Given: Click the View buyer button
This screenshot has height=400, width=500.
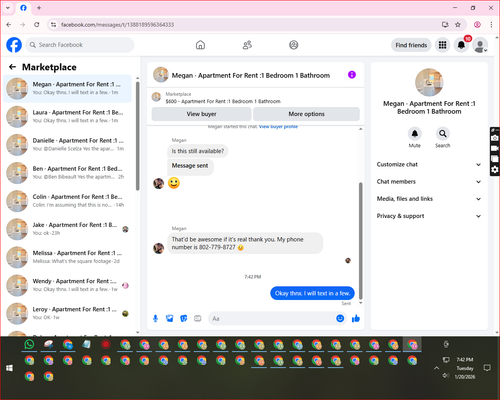Looking at the screenshot, I should (x=201, y=114).
